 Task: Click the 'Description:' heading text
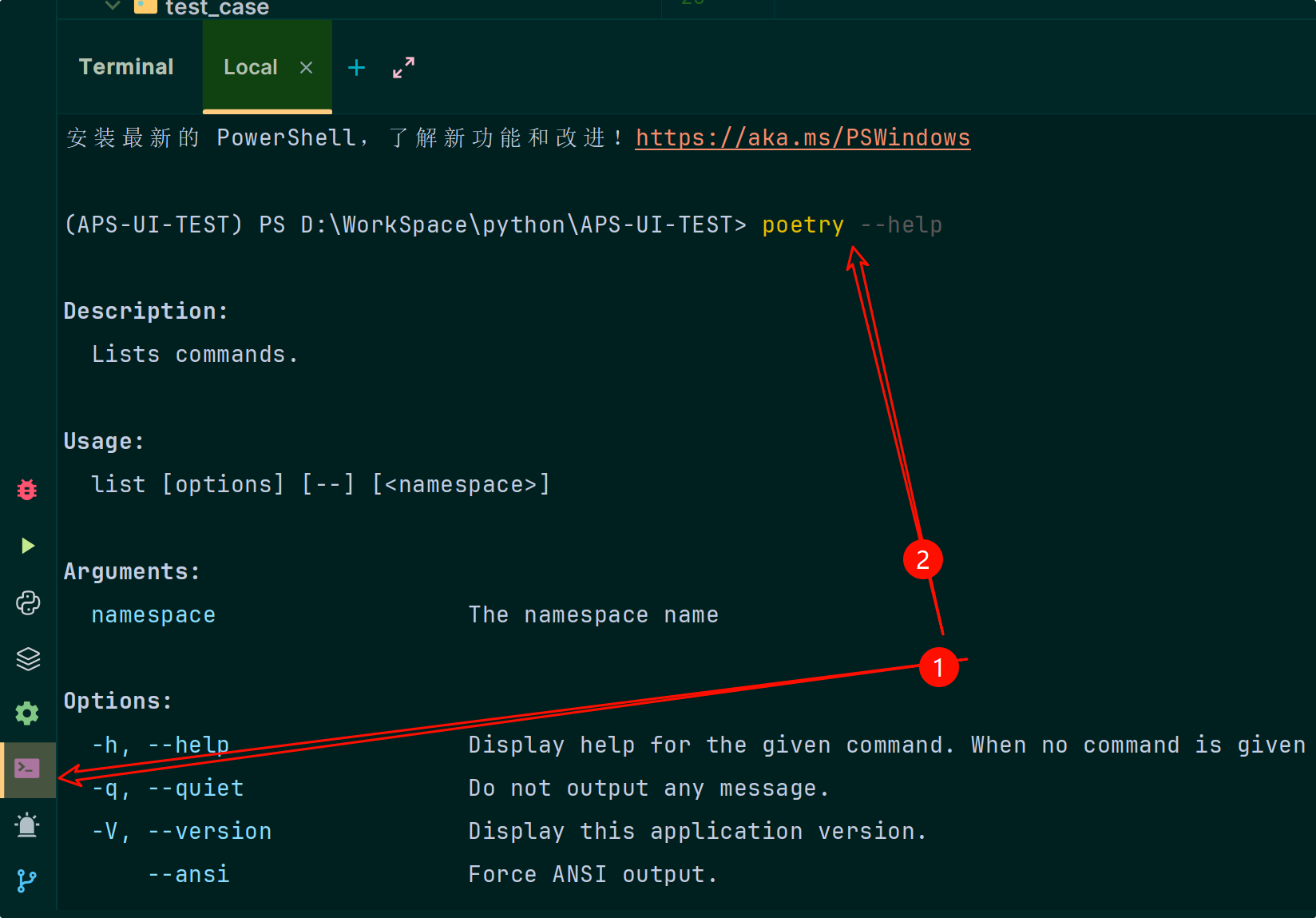click(145, 311)
